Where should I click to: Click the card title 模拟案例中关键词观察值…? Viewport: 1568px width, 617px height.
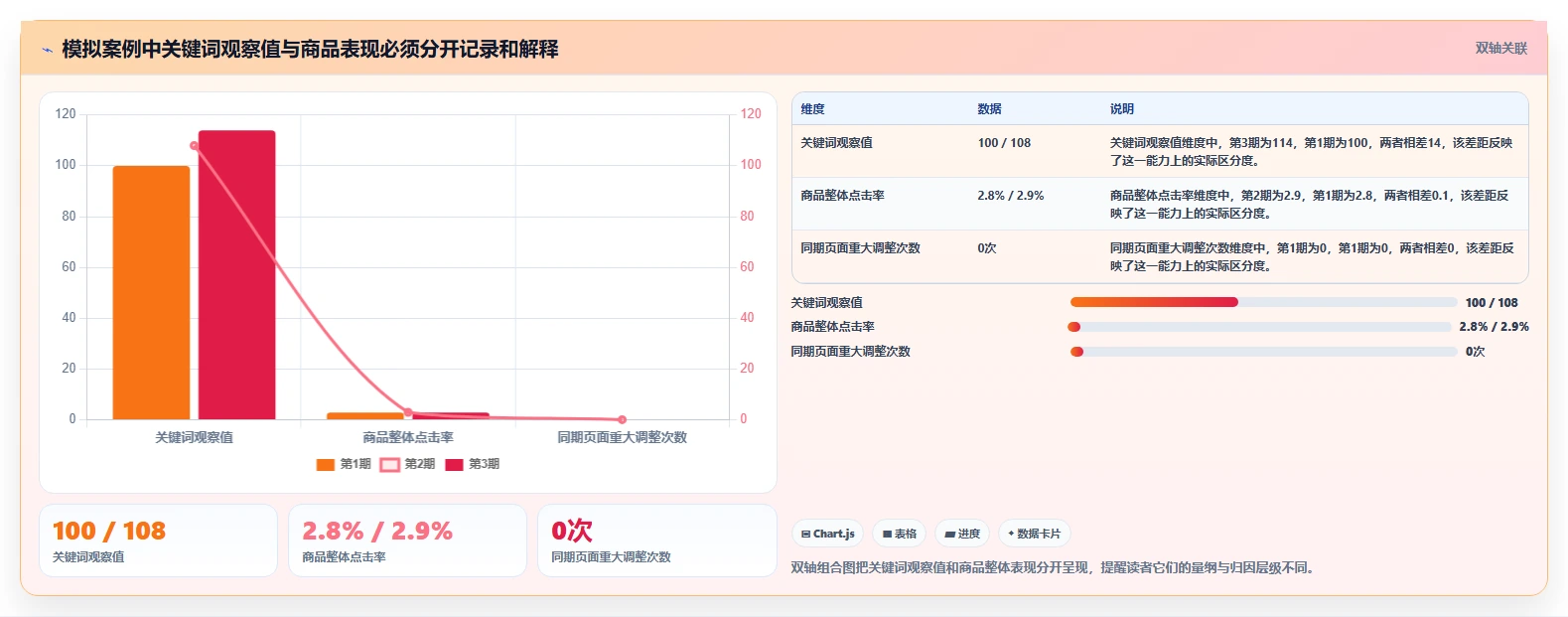click(x=310, y=49)
